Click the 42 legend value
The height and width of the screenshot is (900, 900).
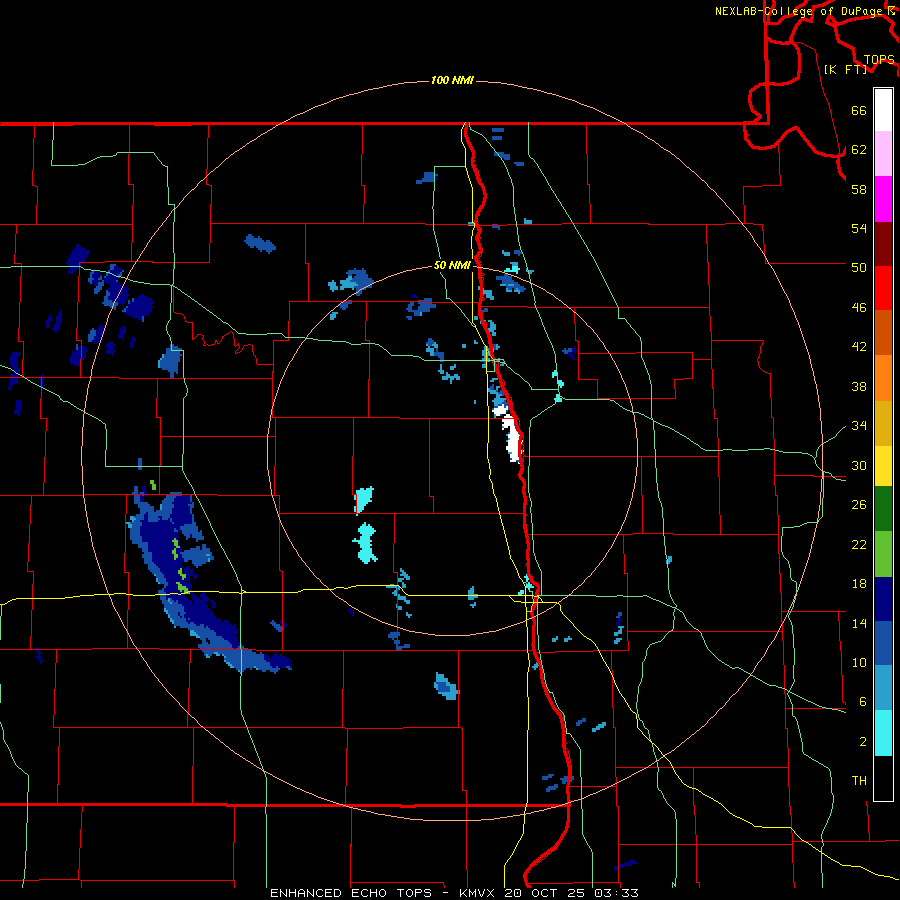pyautogui.click(x=859, y=346)
